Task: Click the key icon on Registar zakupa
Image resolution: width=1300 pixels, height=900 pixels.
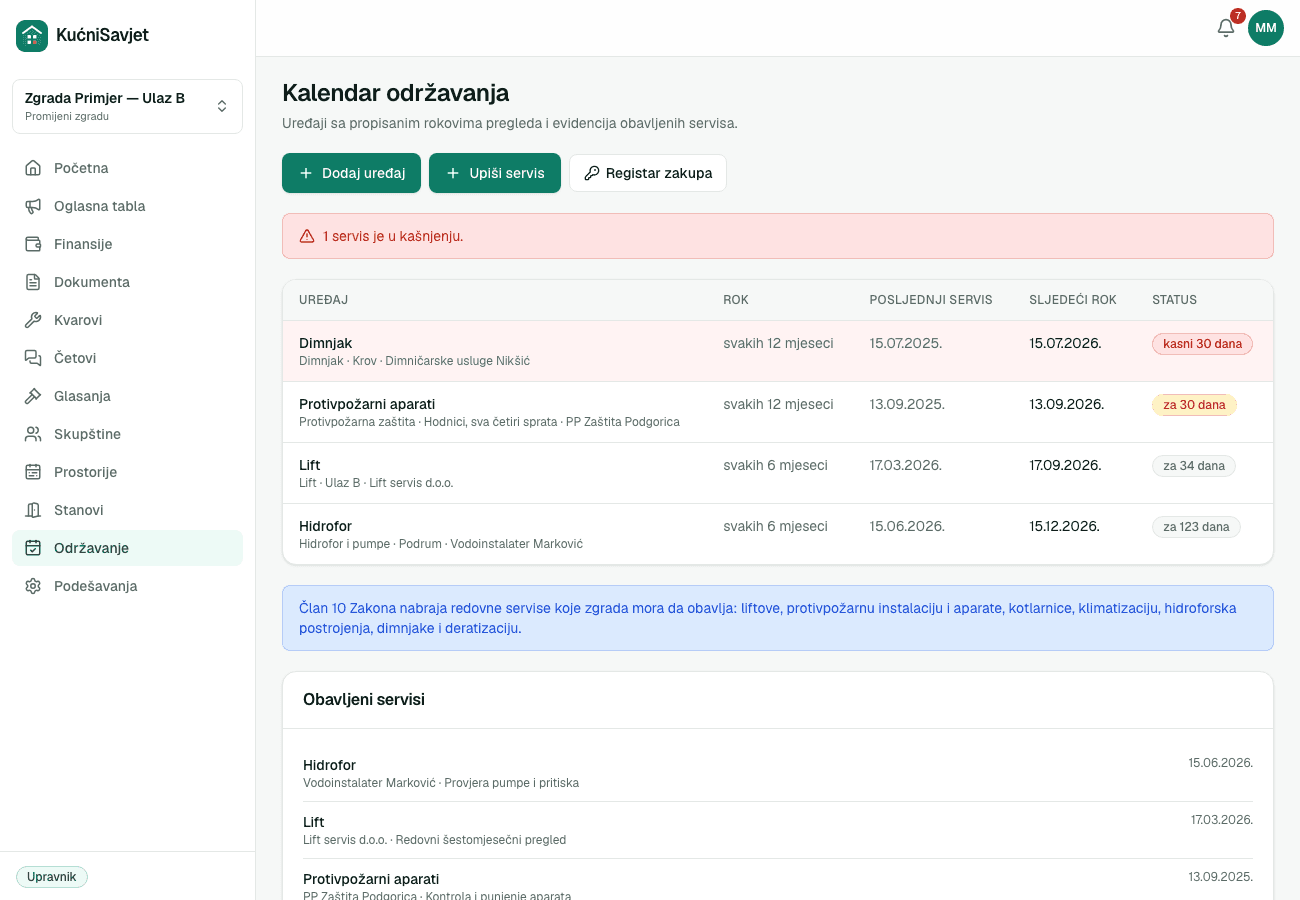Action: point(592,173)
